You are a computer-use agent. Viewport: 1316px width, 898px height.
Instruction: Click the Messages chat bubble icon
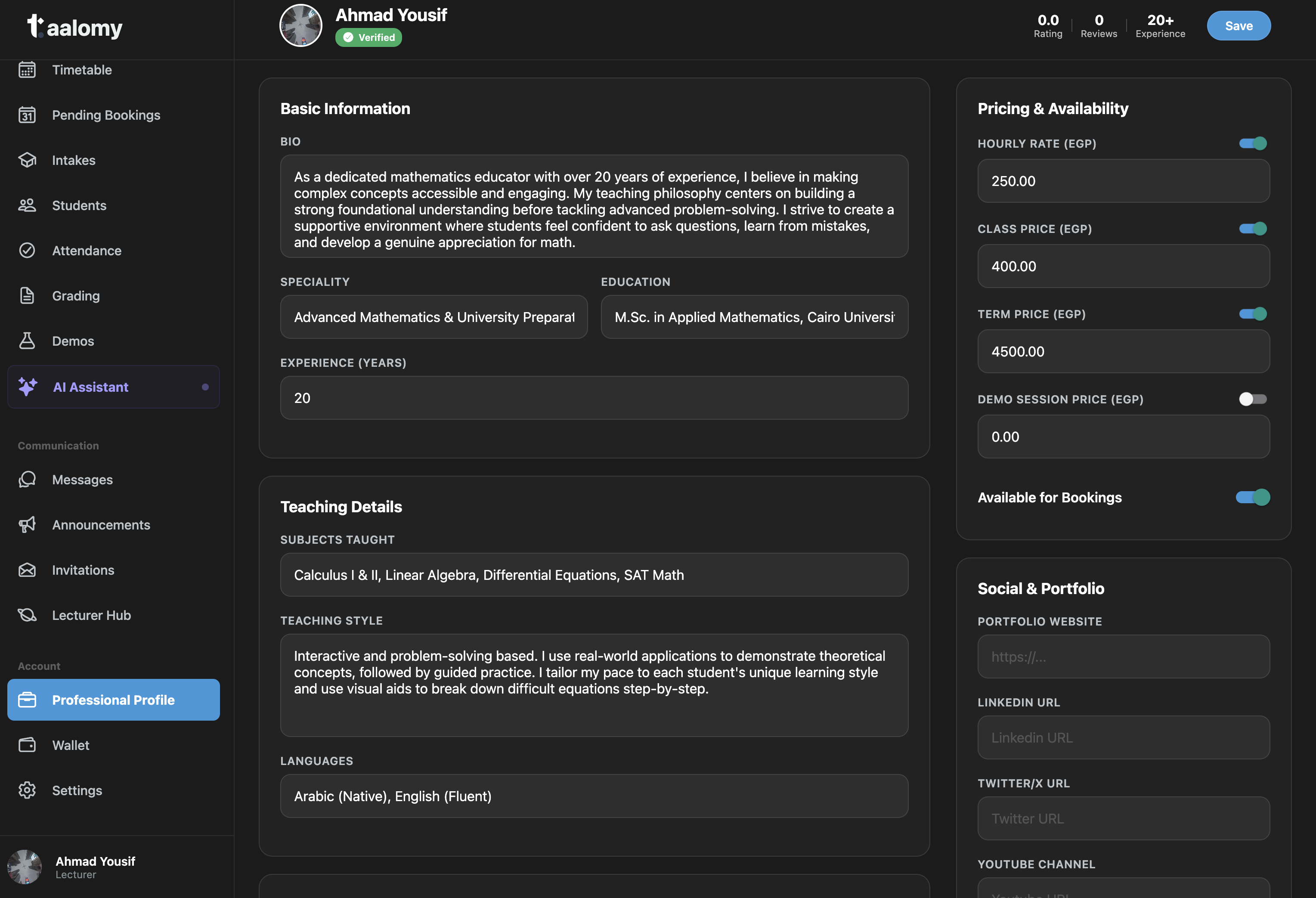[27, 480]
